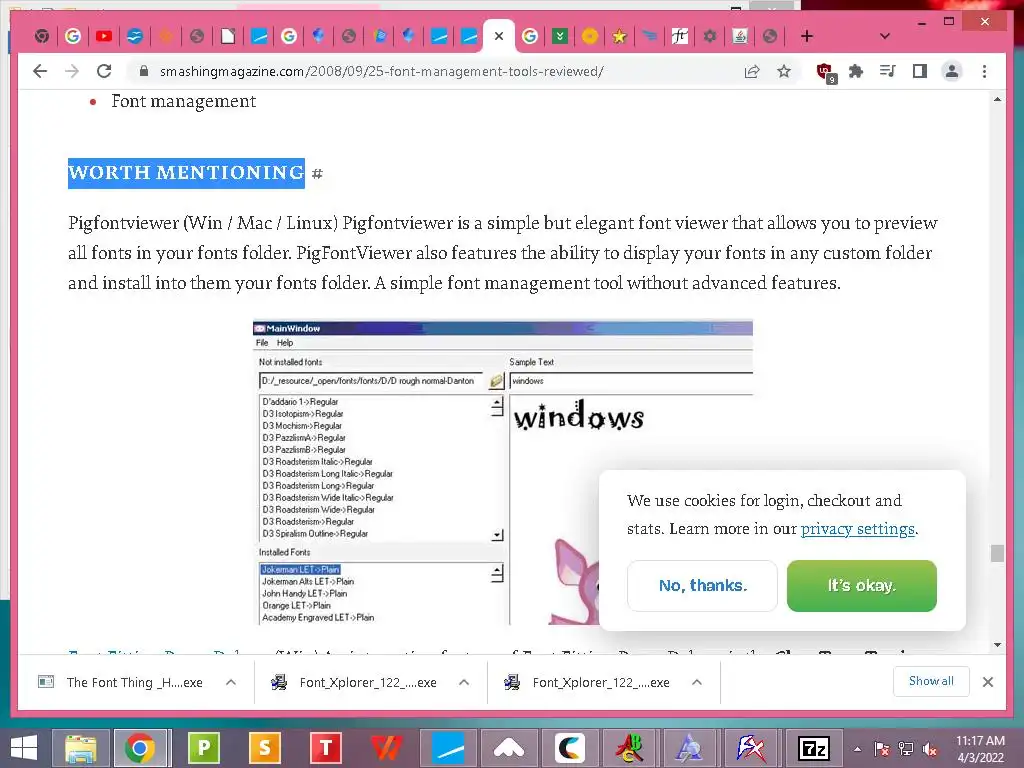Open the Chrome three-dot menu
The image size is (1024, 768).
click(984, 71)
